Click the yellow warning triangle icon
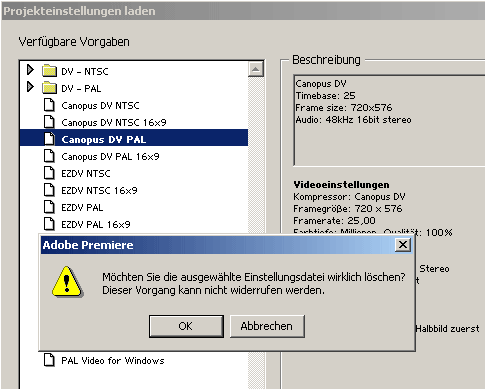 (x=67, y=282)
